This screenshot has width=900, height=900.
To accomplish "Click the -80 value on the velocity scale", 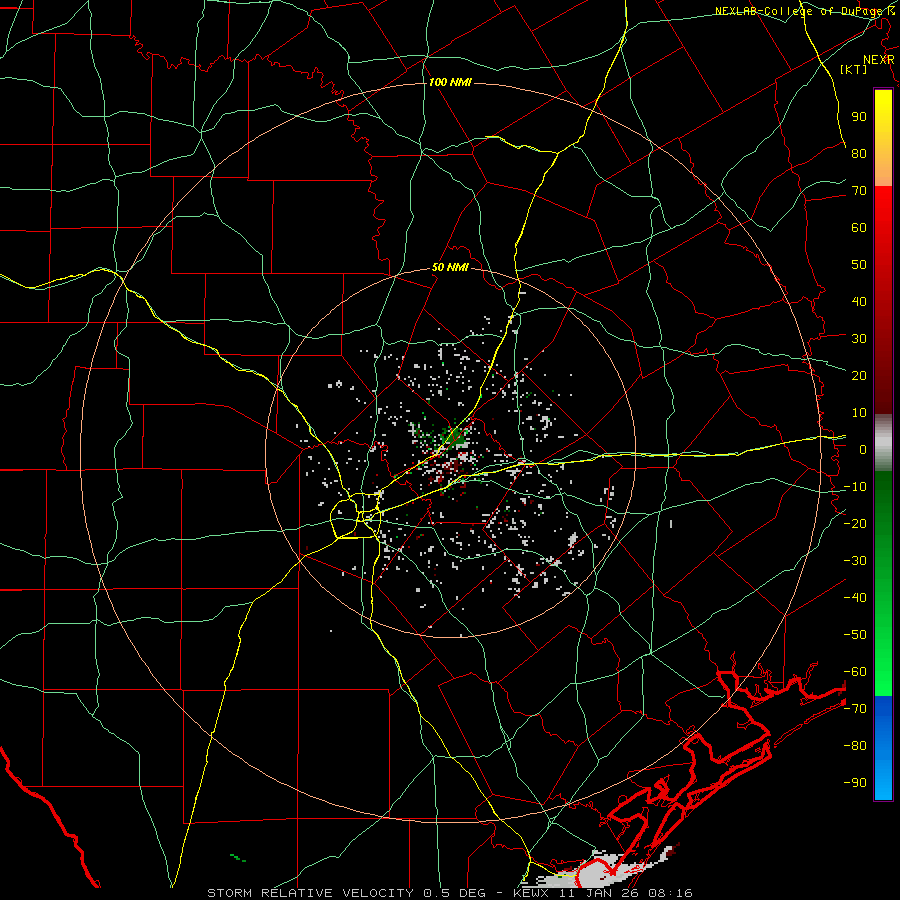I will (x=855, y=746).
